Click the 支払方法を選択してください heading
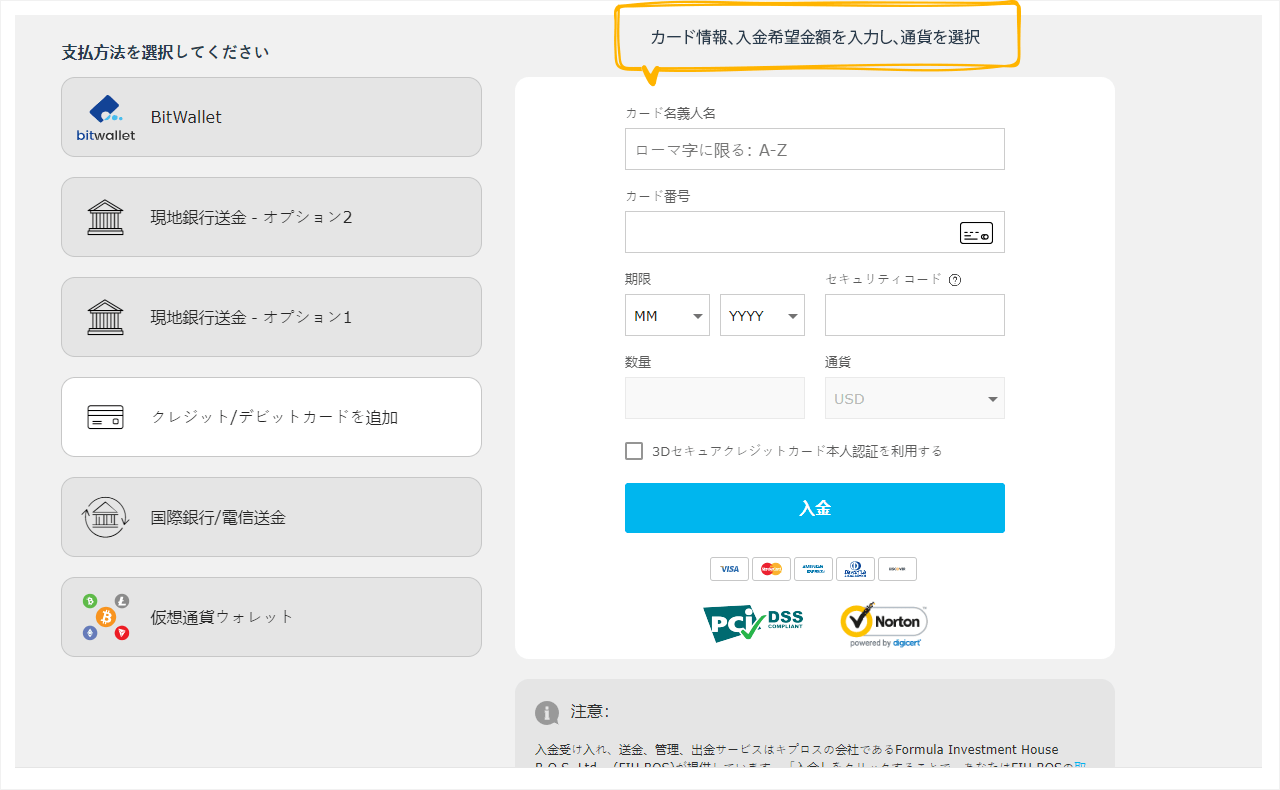The width and height of the screenshot is (1280, 790). (166, 52)
